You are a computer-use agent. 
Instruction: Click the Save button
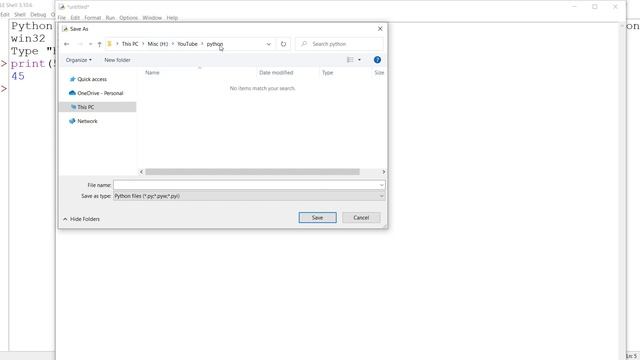point(318,218)
